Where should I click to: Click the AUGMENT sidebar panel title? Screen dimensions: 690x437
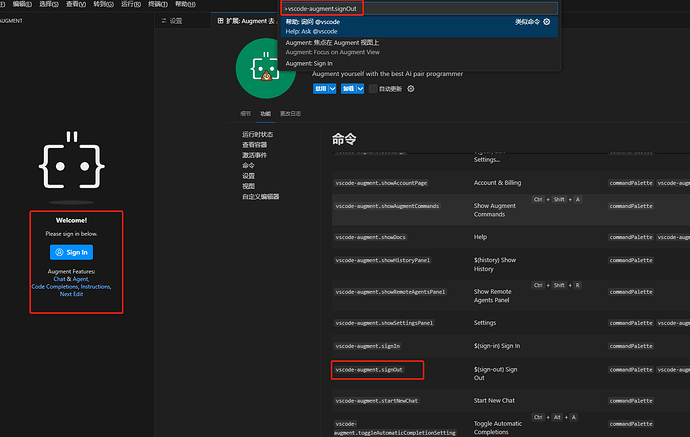point(11,21)
